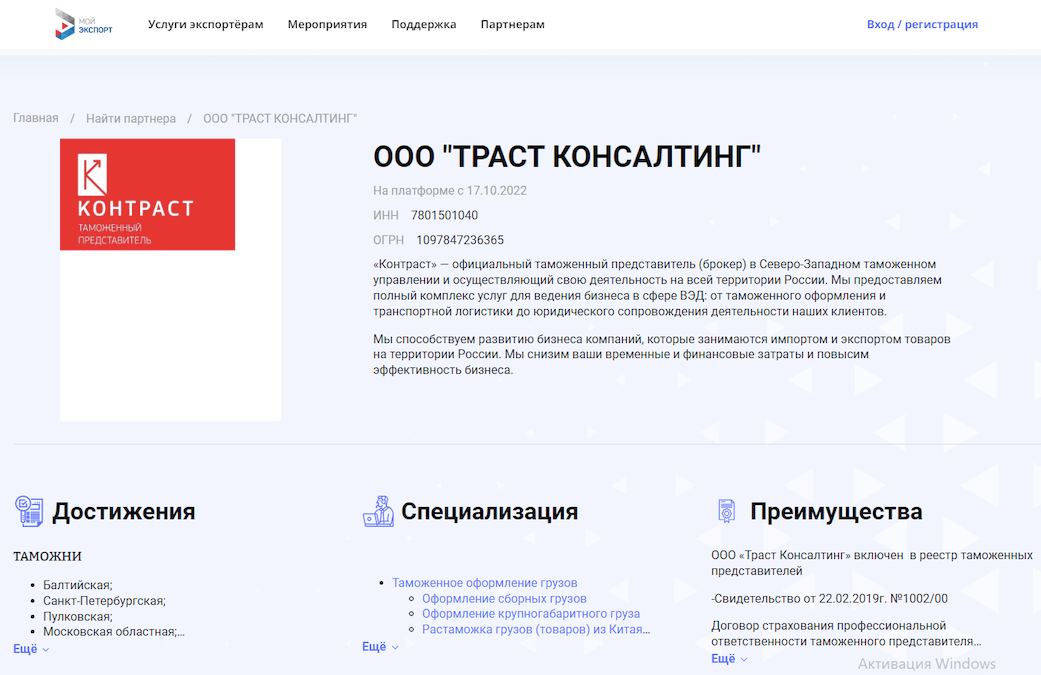Click the Мой Экспорт logo

pyautogui.click(x=84, y=24)
